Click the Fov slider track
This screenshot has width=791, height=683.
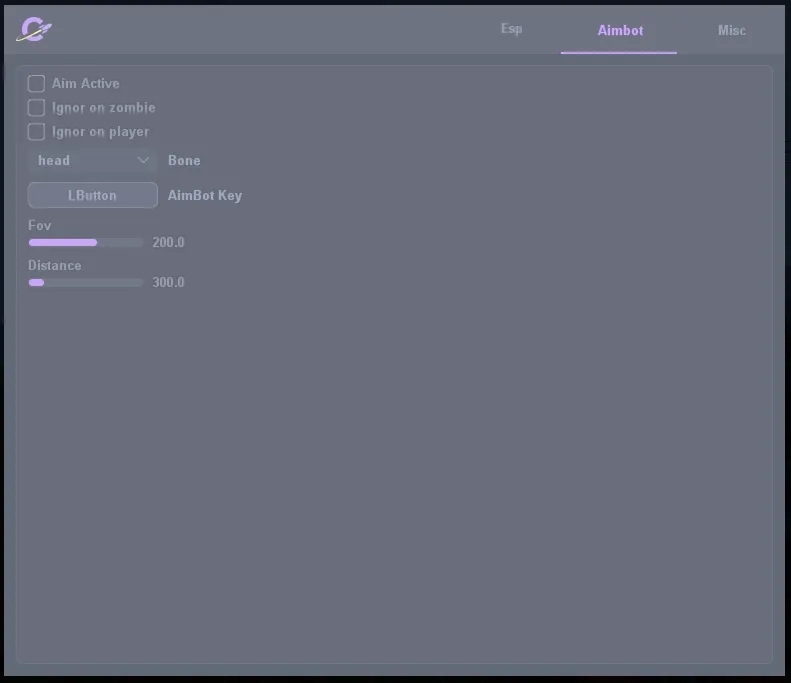tap(86, 242)
